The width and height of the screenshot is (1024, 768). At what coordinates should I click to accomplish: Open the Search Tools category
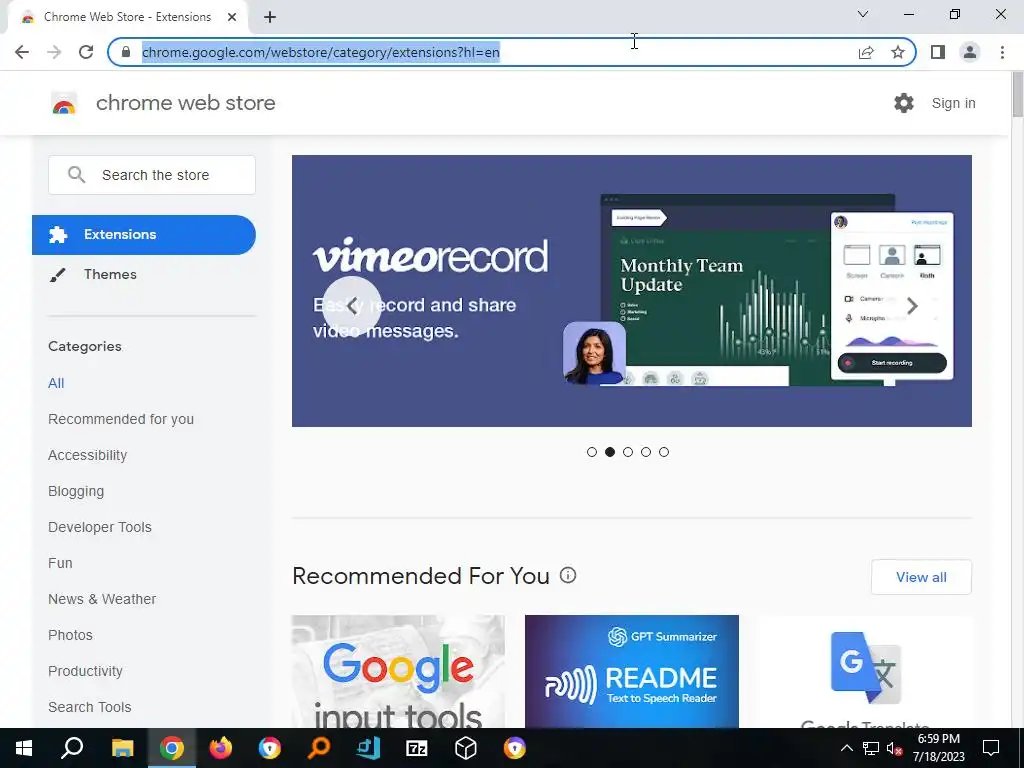[x=89, y=707]
